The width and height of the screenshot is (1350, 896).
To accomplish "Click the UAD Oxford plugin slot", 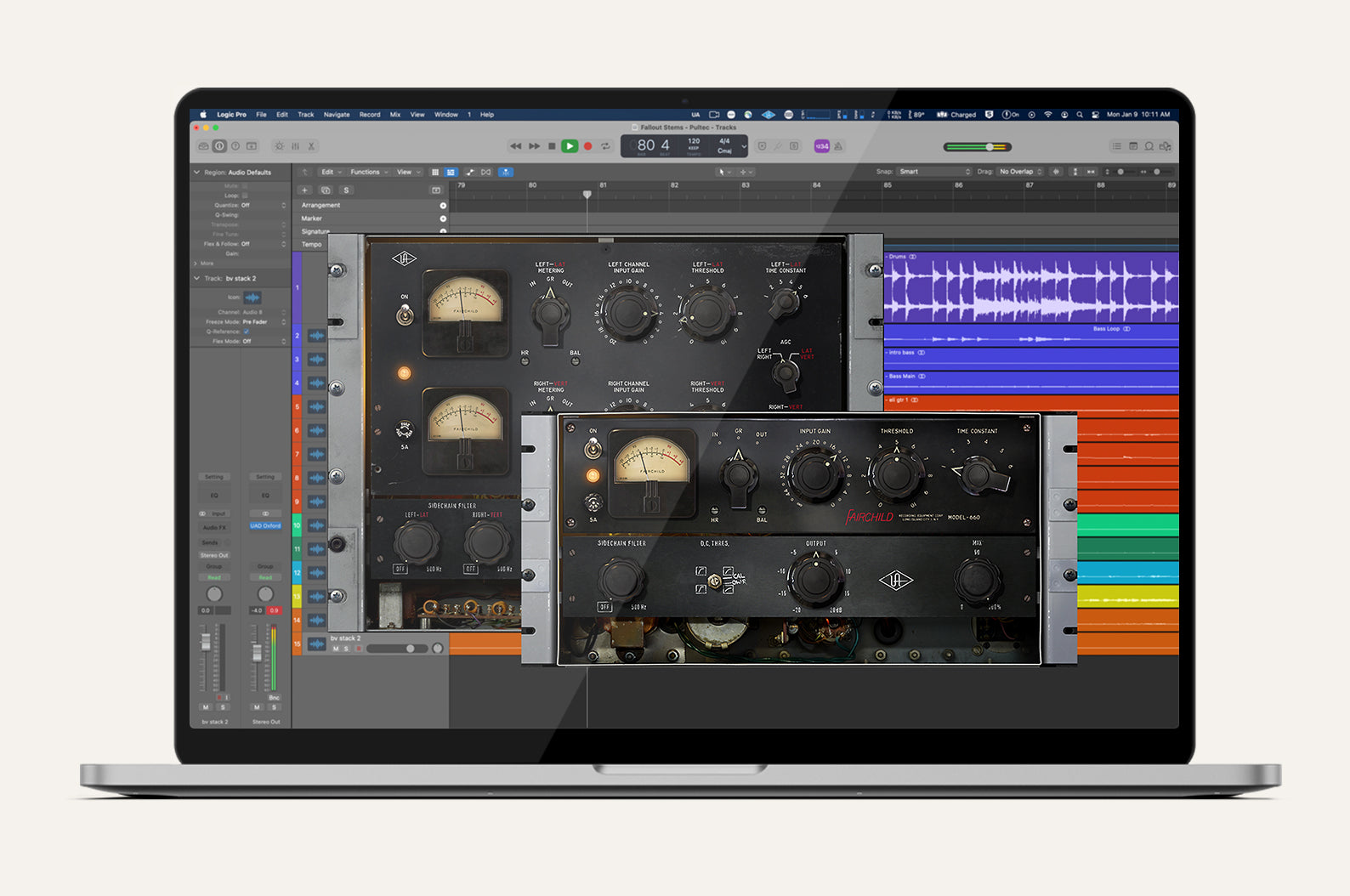I will click(265, 526).
